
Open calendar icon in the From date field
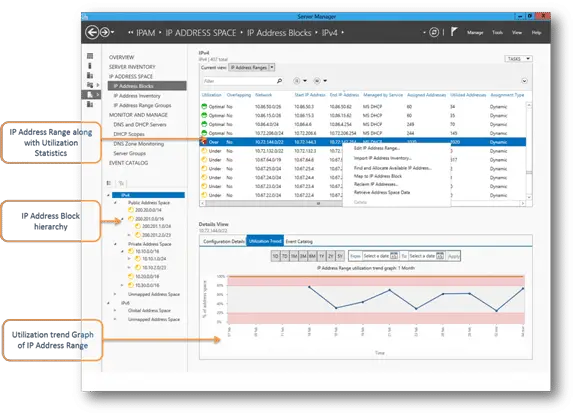pos(394,256)
